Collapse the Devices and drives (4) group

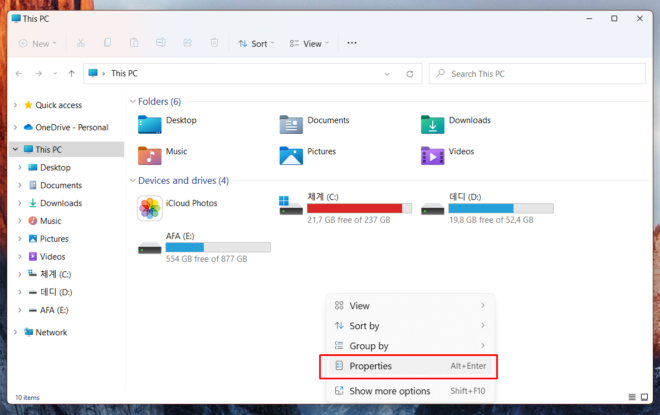point(133,181)
